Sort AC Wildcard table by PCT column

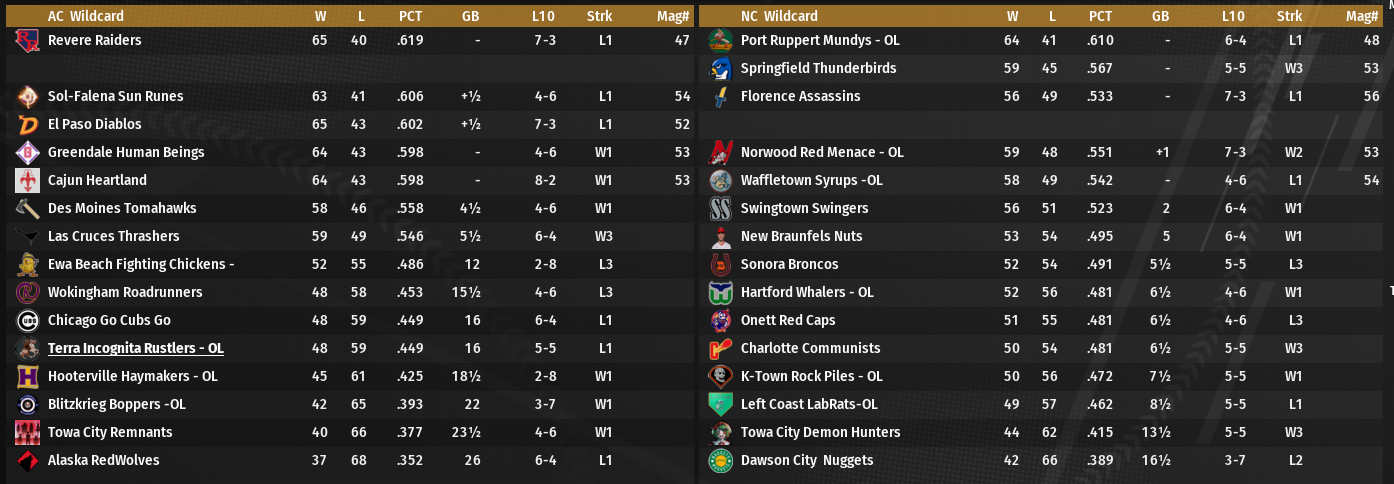410,16
